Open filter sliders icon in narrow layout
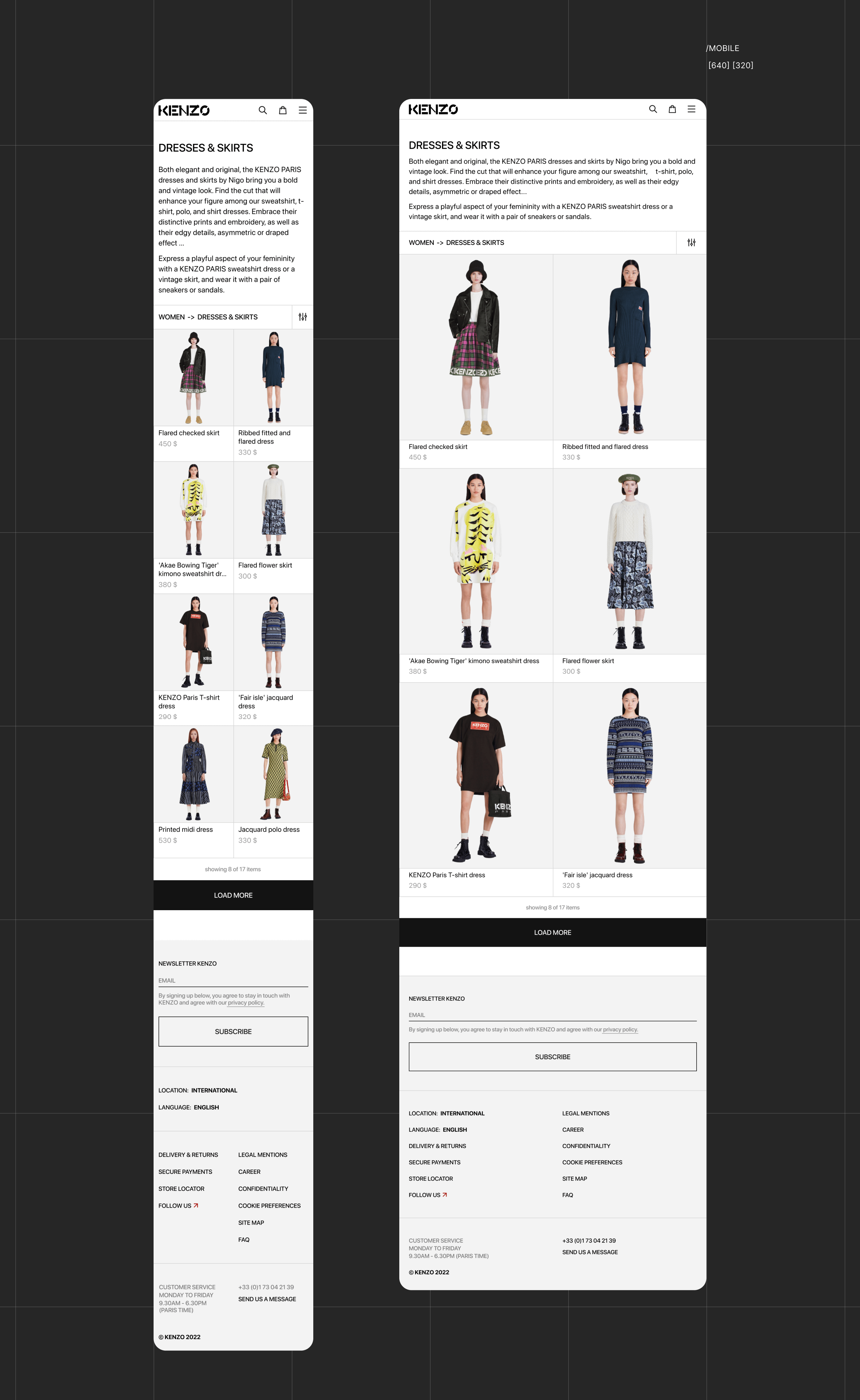Viewport: 860px width, 1400px height. coord(303,317)
